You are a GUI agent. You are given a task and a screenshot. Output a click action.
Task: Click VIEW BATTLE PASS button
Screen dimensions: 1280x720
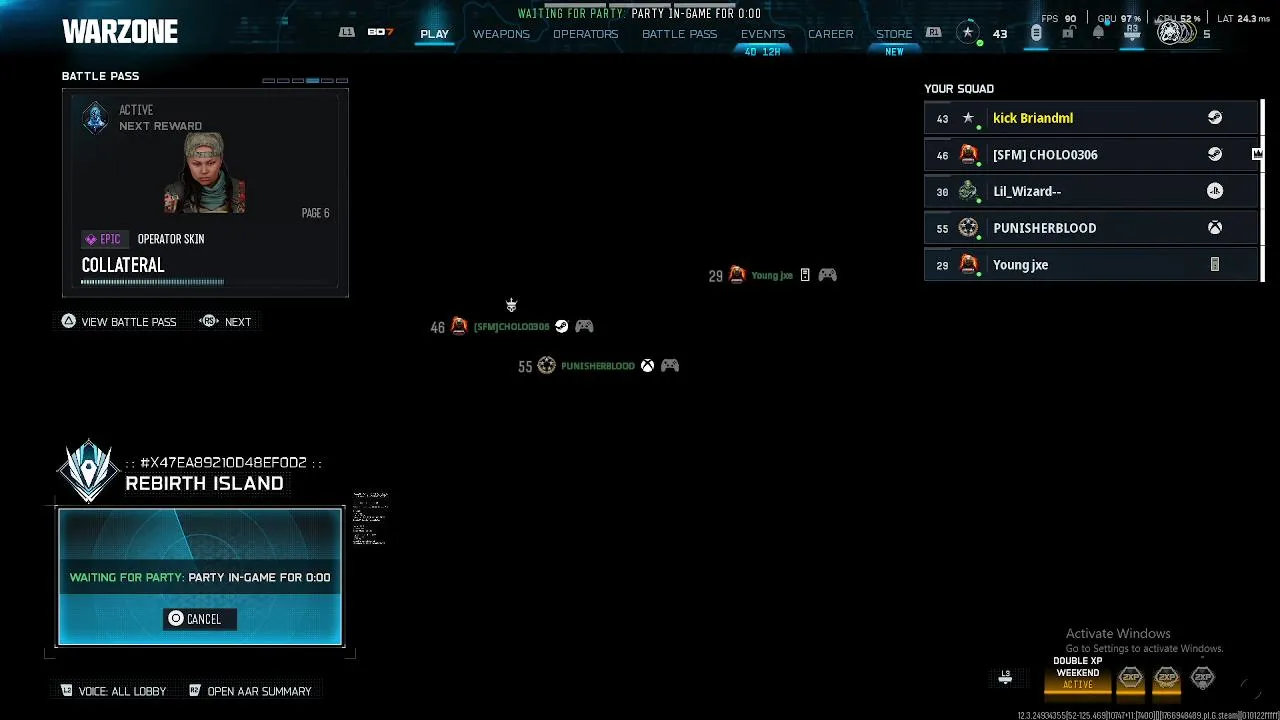119,321
